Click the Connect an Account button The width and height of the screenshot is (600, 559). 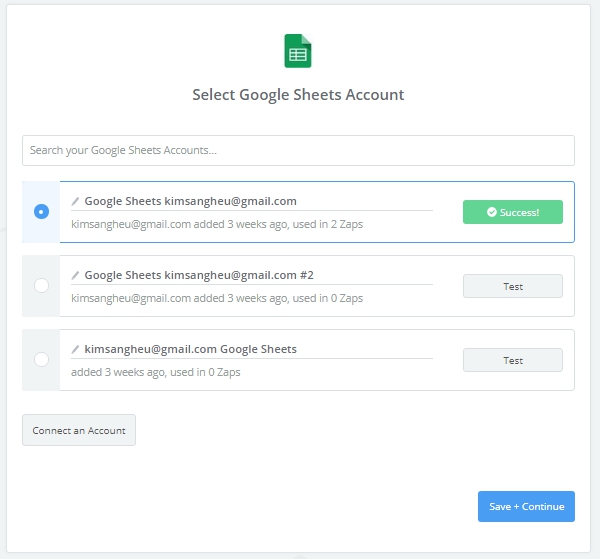[79, 430]
